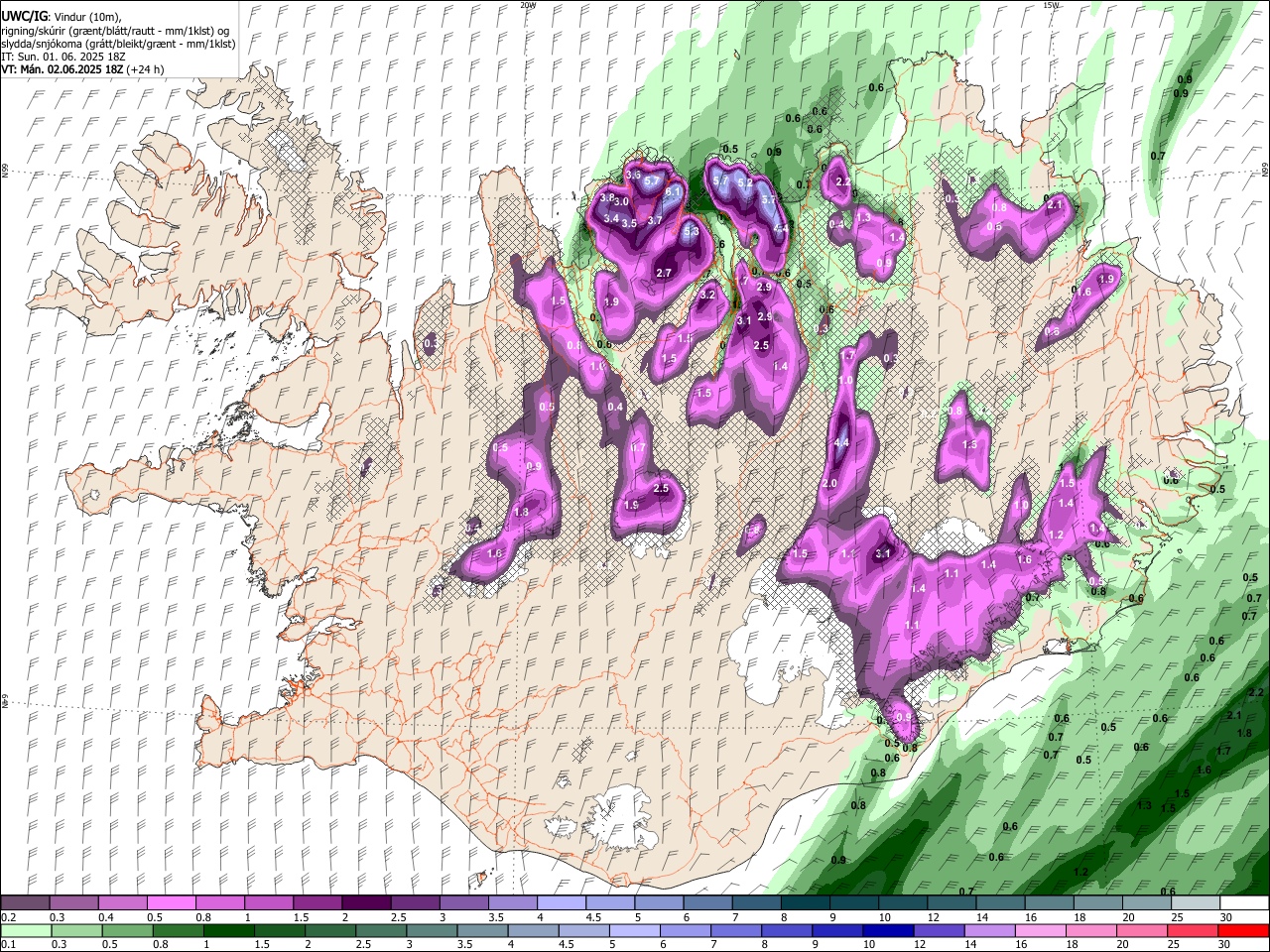Screen dimensions: 1270x952
Task: Click the 3.0 value on the map
Action: (x=621, y=202)
